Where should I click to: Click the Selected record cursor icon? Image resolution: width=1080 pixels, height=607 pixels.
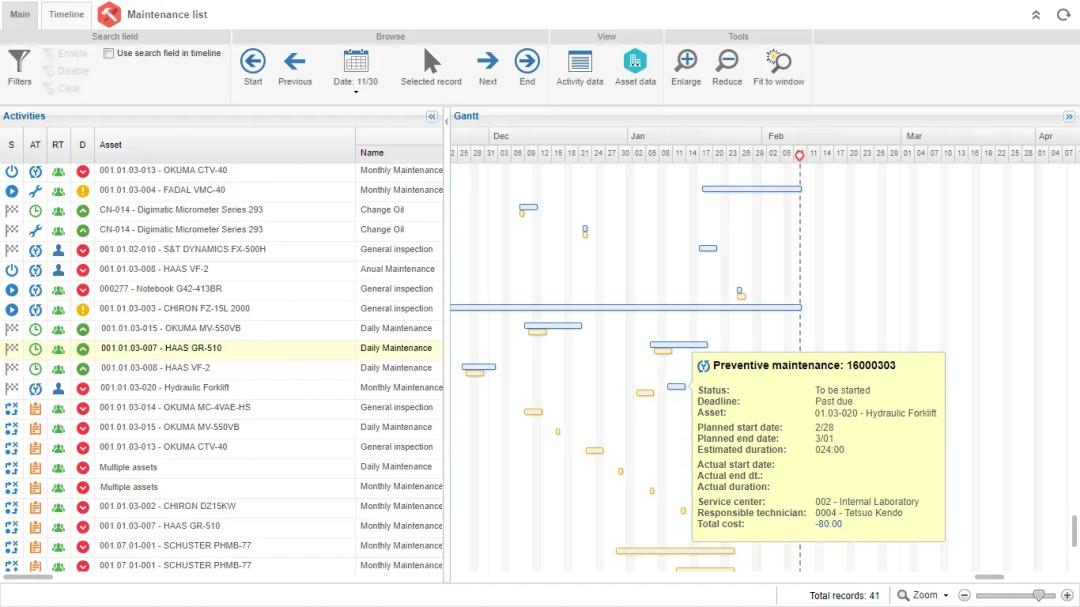(431, 67)
